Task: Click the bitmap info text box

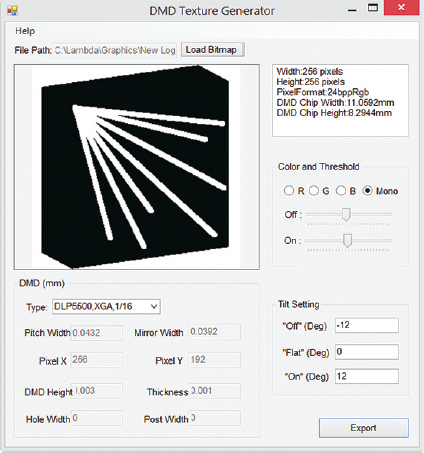Action: (x=340, y=100)
